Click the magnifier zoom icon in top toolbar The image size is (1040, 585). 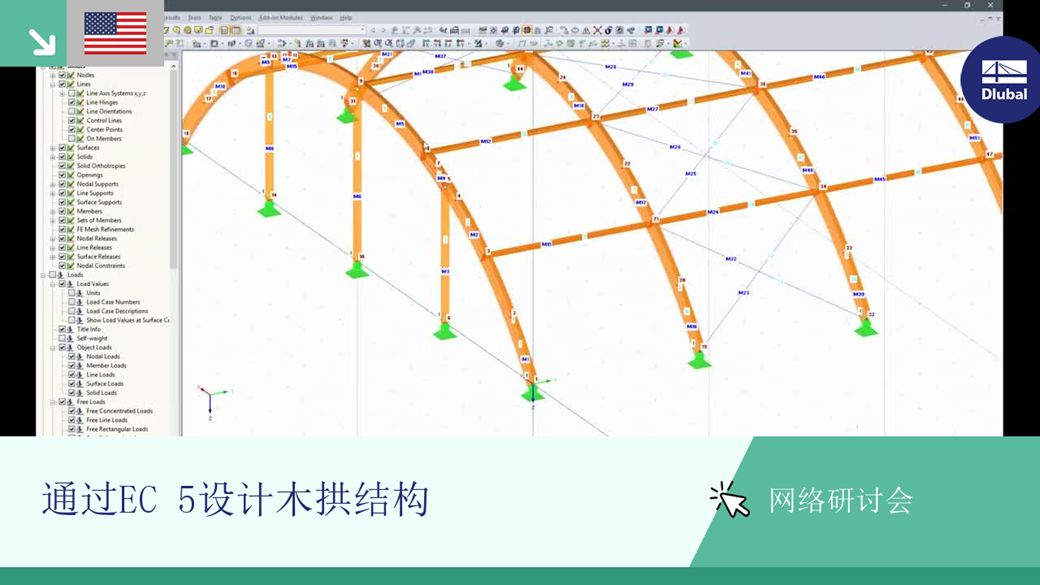click(x=176, y=31)
